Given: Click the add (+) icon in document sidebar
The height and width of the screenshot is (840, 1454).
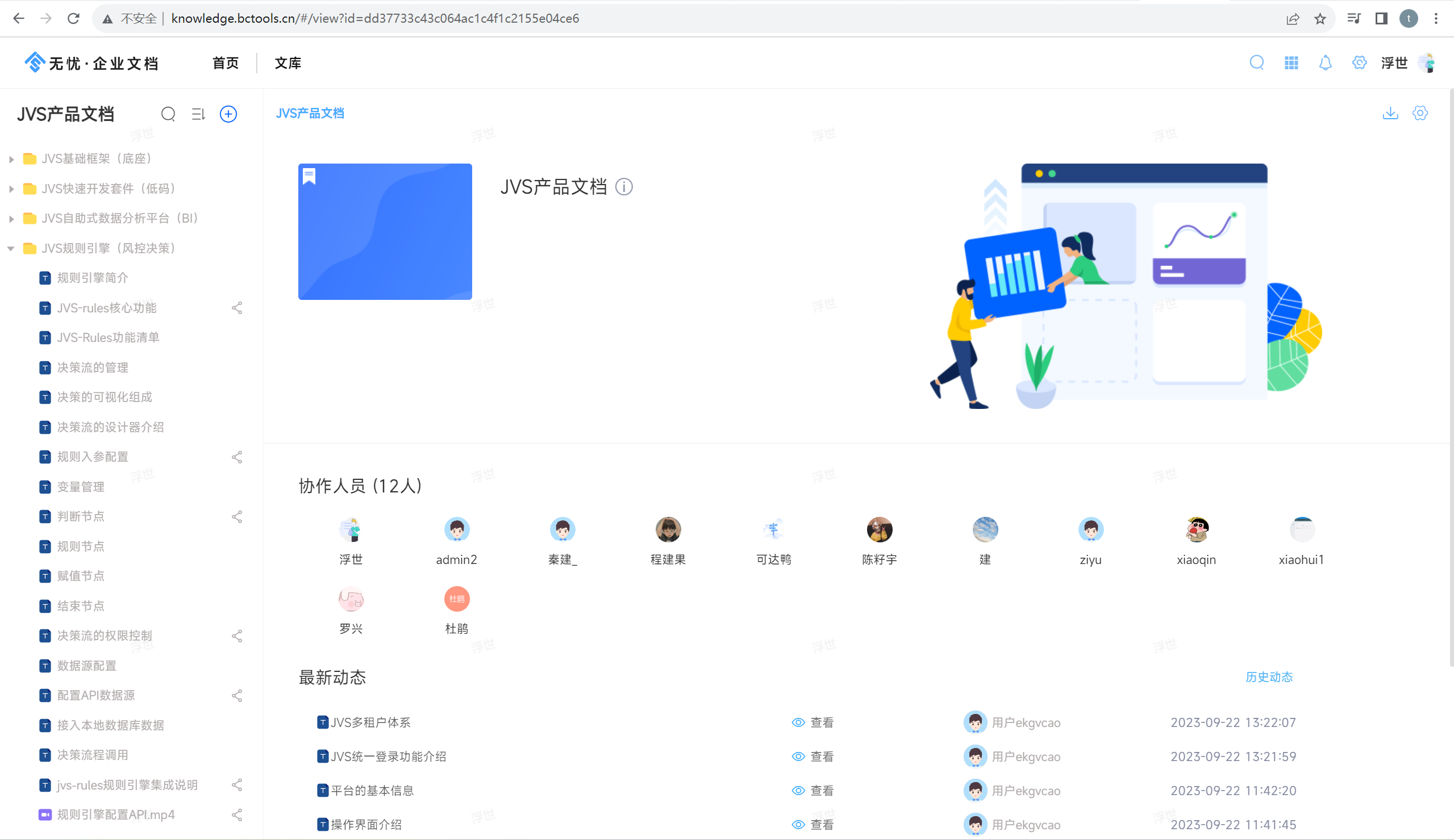Looking at the screenshot, I should coord(228,114).
